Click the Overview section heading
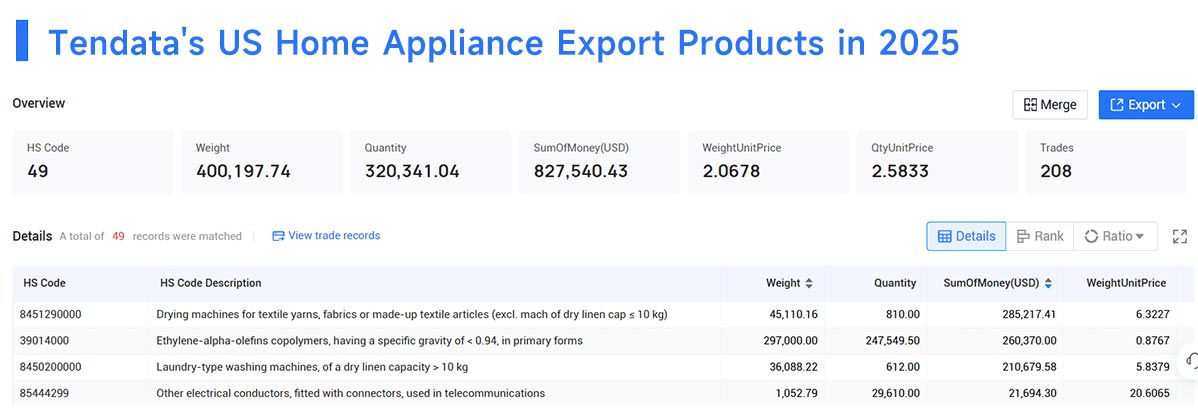This screenshot has height=419, width=1198. [x=39, y=103]
